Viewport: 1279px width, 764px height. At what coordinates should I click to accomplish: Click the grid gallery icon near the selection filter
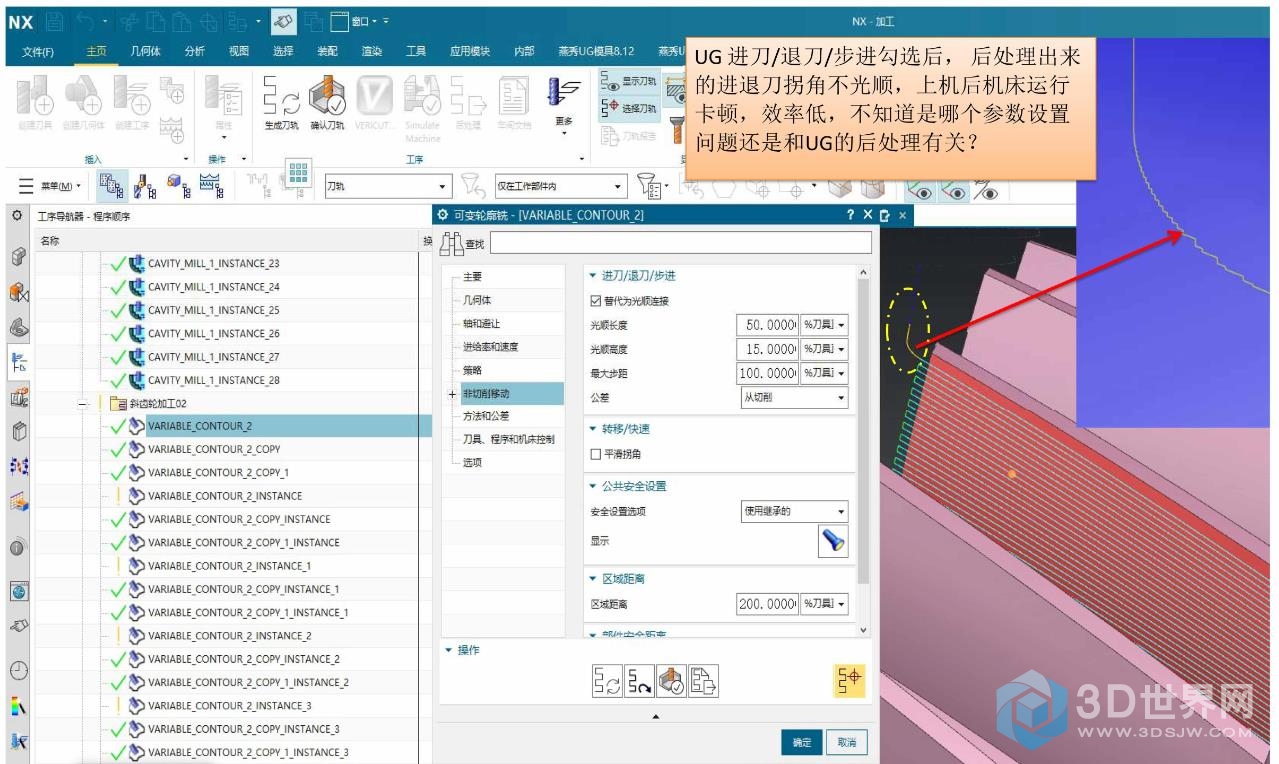click(x=298, y=172)
